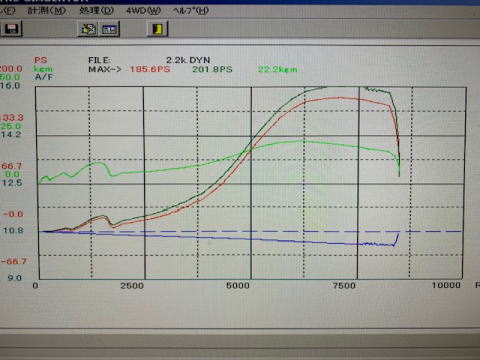Click the 22.2kgm max torque value

click(277, 69)
